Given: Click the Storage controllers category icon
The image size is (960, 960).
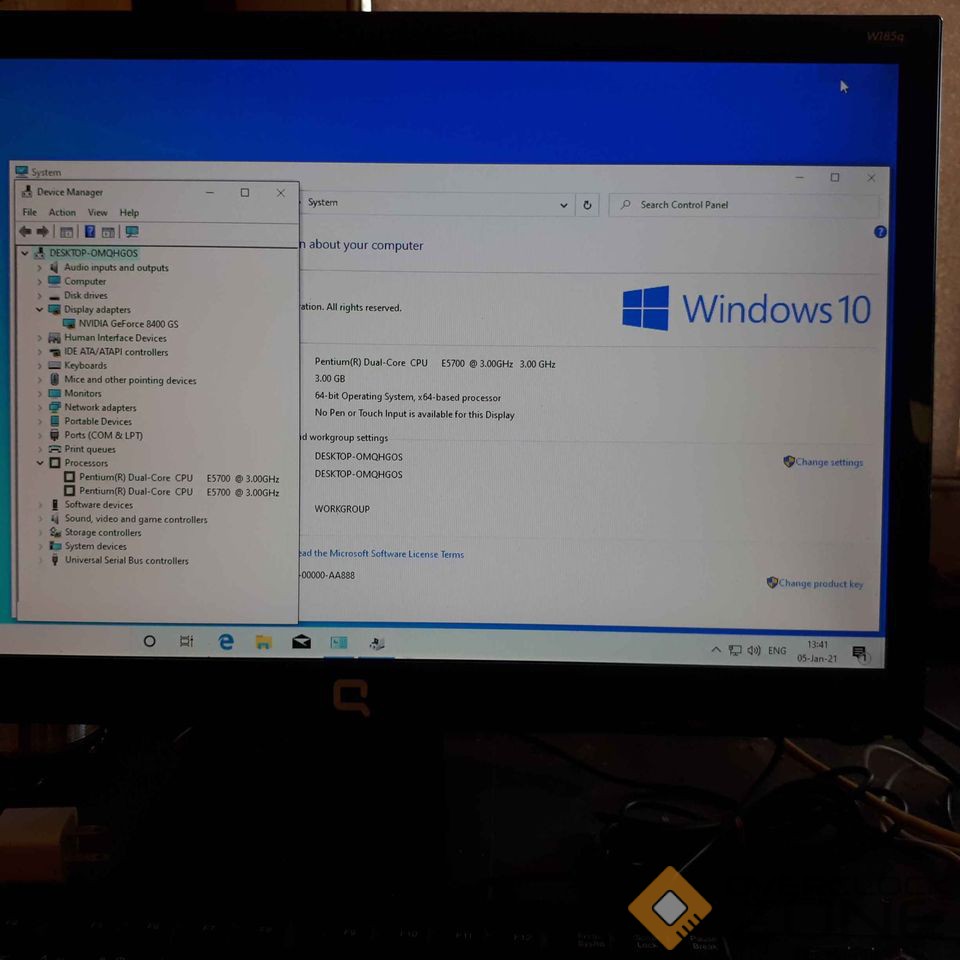Looking at the screenshot, I should pos(55,532).
